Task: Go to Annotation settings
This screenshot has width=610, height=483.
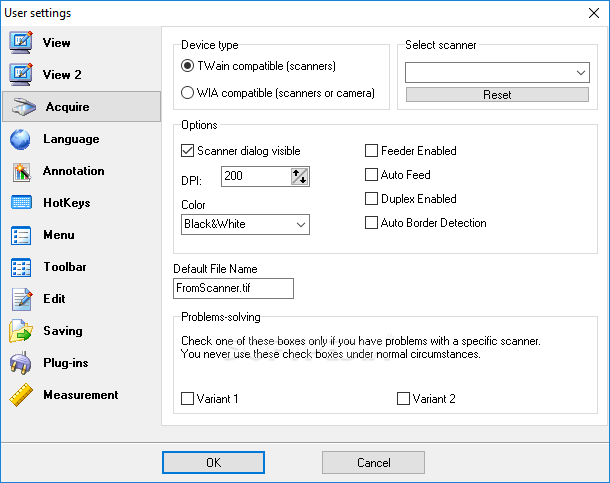Action: (74, 171)
